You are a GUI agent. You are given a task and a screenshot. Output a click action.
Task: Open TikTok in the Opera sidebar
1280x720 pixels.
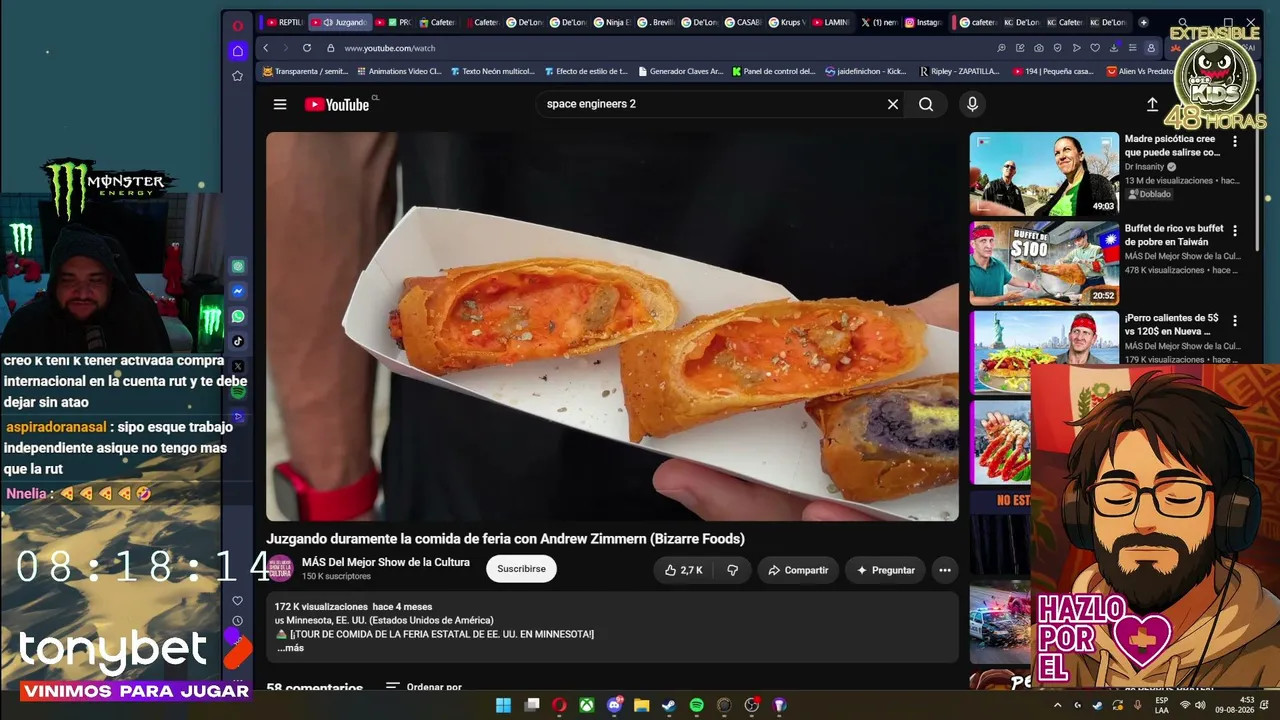[x=238, y=341]
